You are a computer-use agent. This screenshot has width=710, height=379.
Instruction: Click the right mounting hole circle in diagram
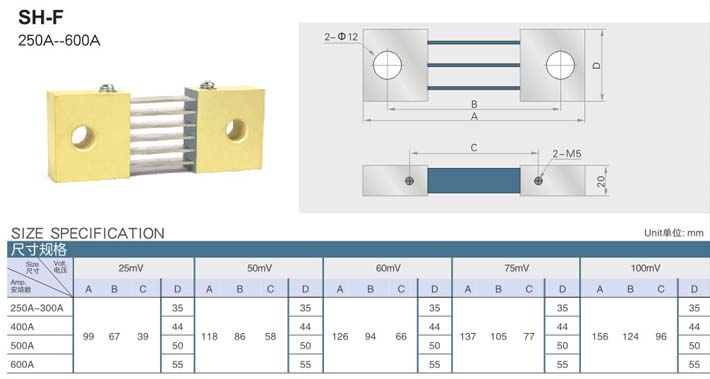click(x=560, y=65)
